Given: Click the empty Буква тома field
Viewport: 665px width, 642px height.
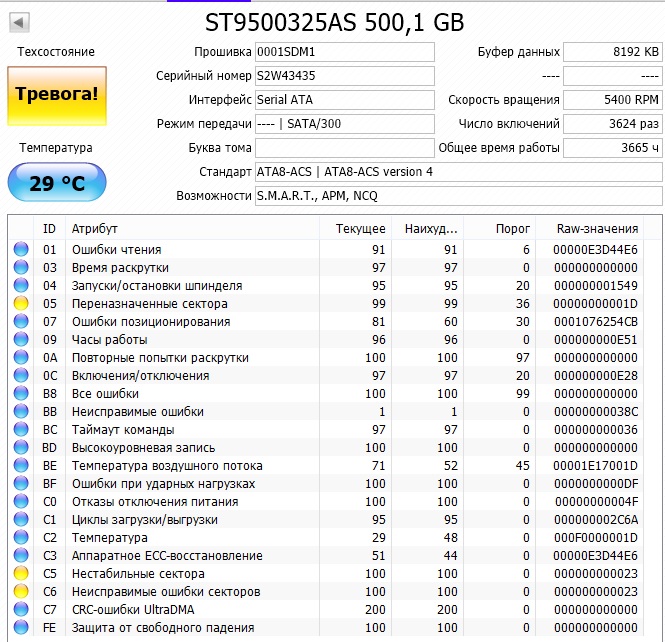Looking at the screenshot, I should 345,148.
